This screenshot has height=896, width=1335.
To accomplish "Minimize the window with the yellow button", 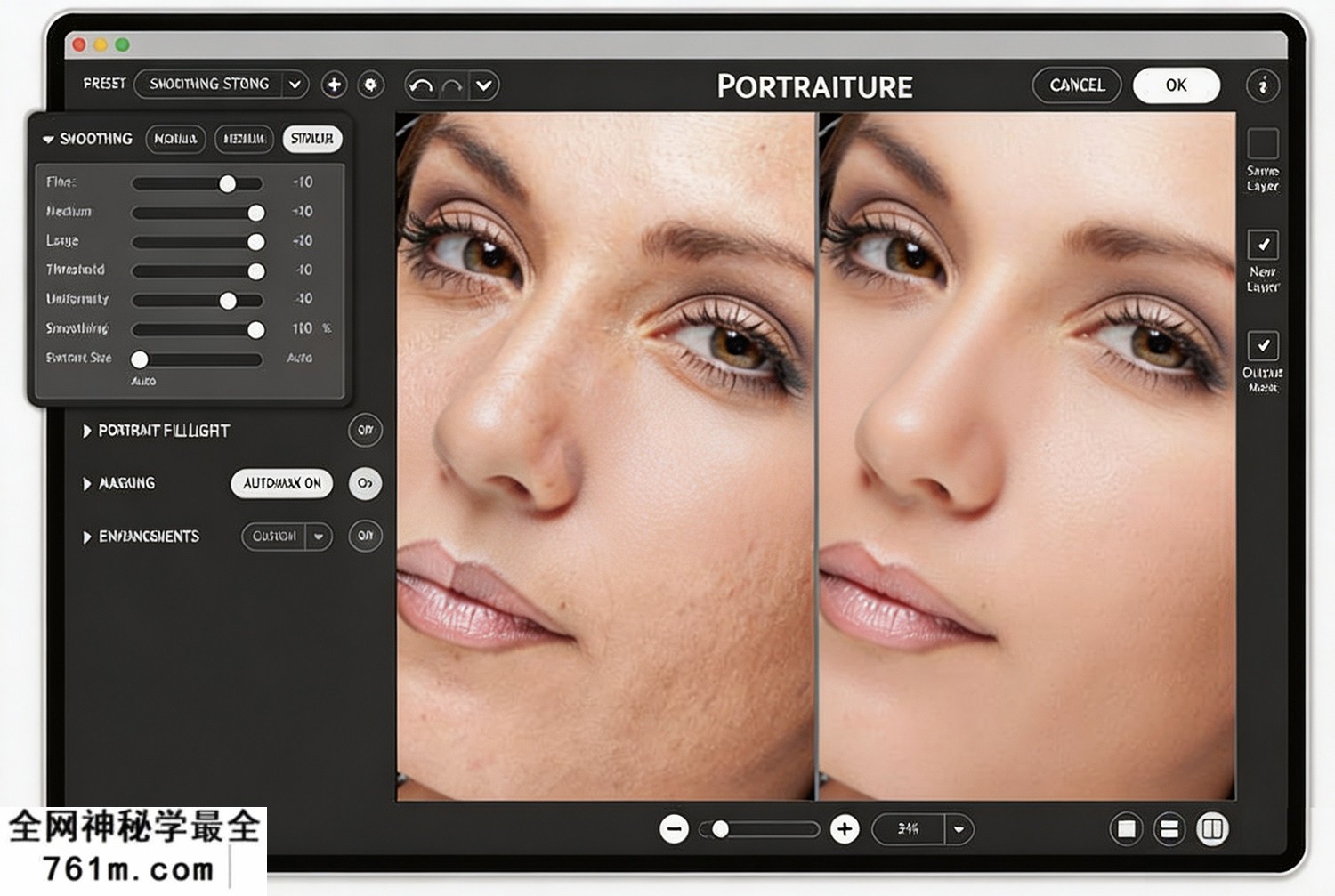I will click(101, 44).
